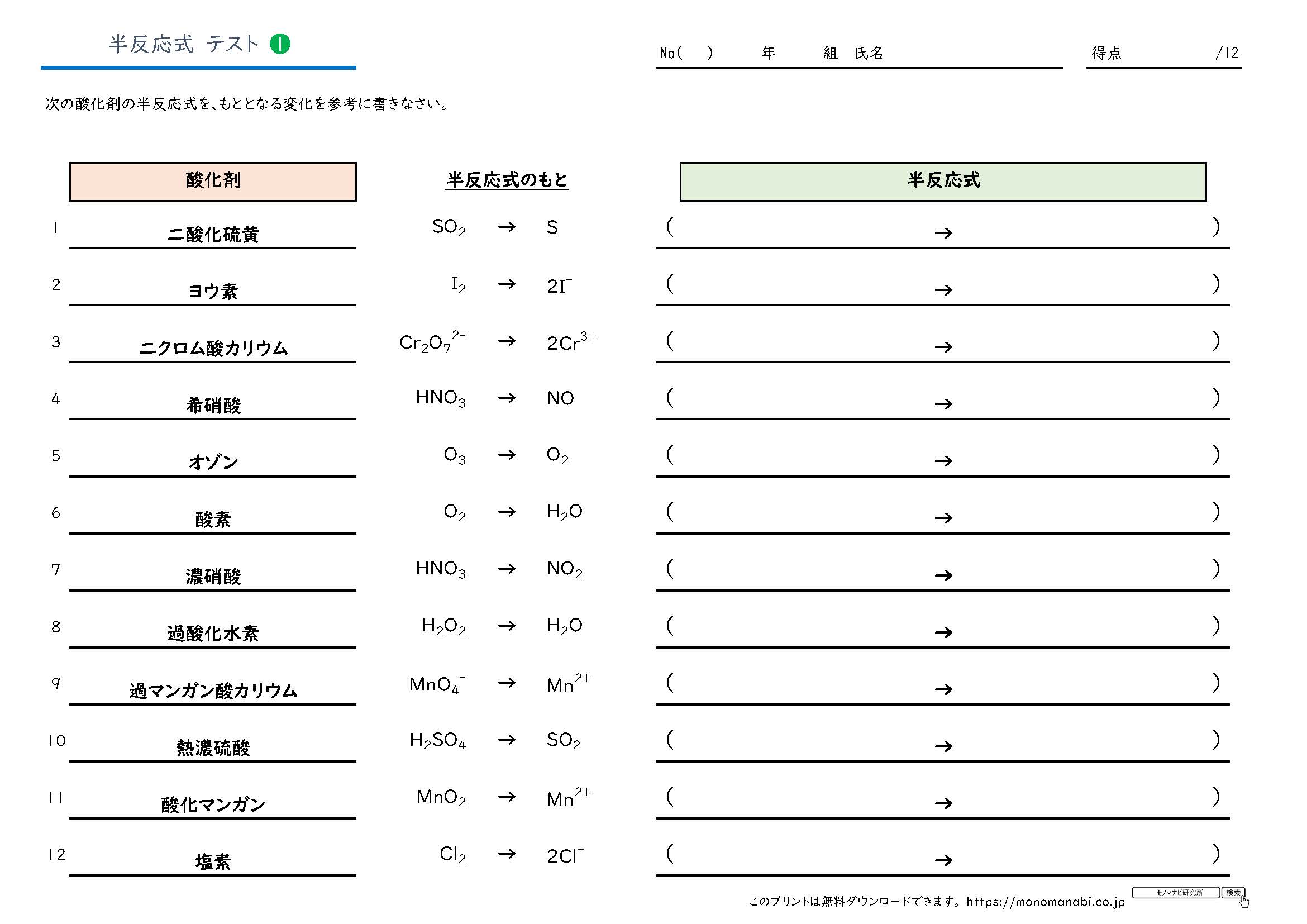This screenshot has width=1307, height=924.
Task: Select the text 過酸化水素
Action: click(213, 632)
